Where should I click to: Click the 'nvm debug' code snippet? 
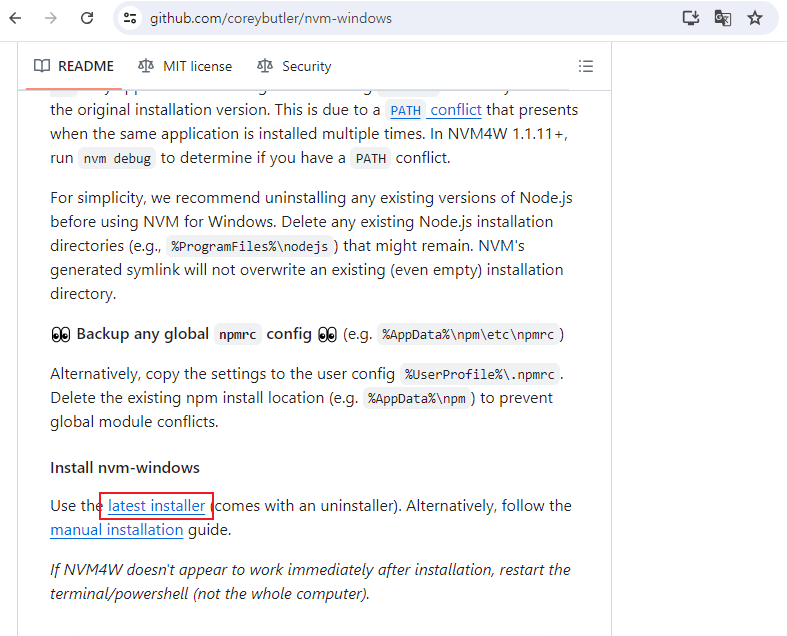click(x=117, y=158)
